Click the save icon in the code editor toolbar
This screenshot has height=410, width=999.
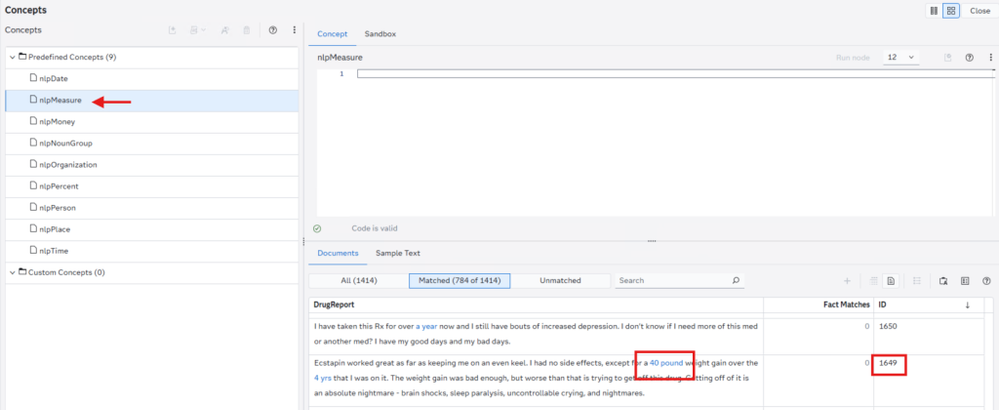click(x=948, y=57)
